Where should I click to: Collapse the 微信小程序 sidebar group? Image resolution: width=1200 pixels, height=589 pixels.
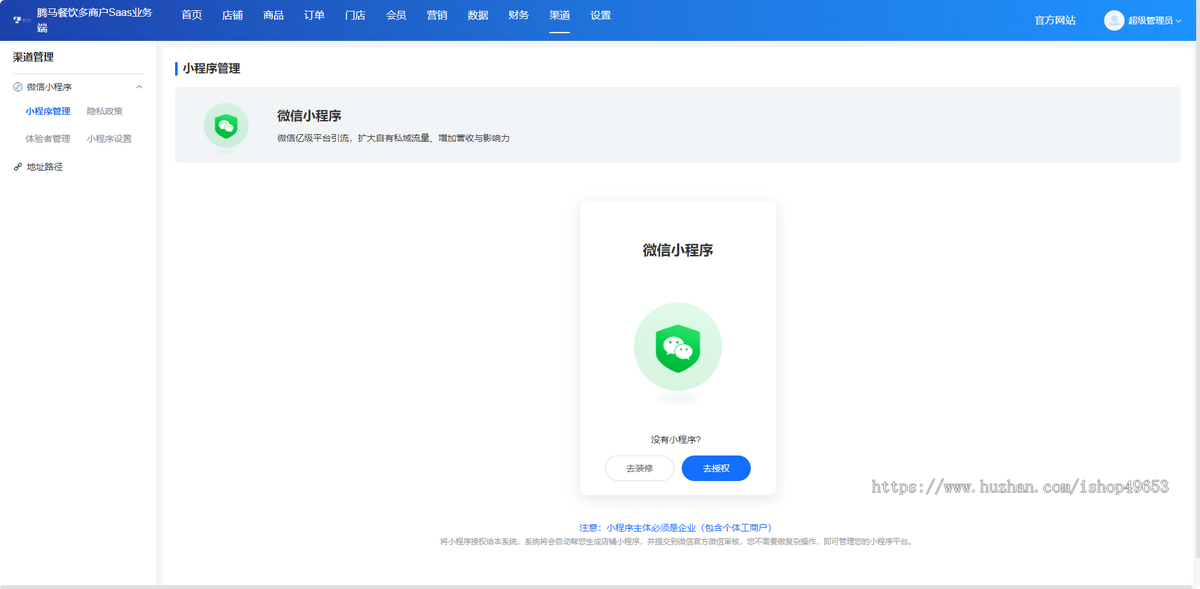tap(139, 87)
